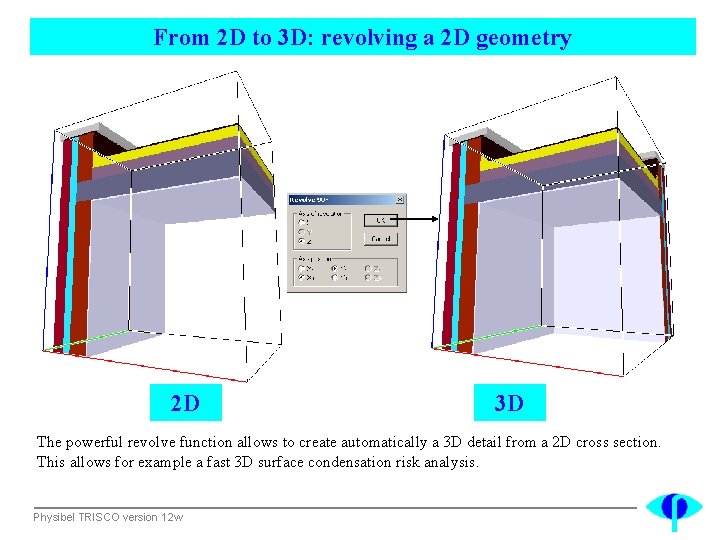Click OK in the Revolve dialog
720x540 pixels.
coord(381,220)
